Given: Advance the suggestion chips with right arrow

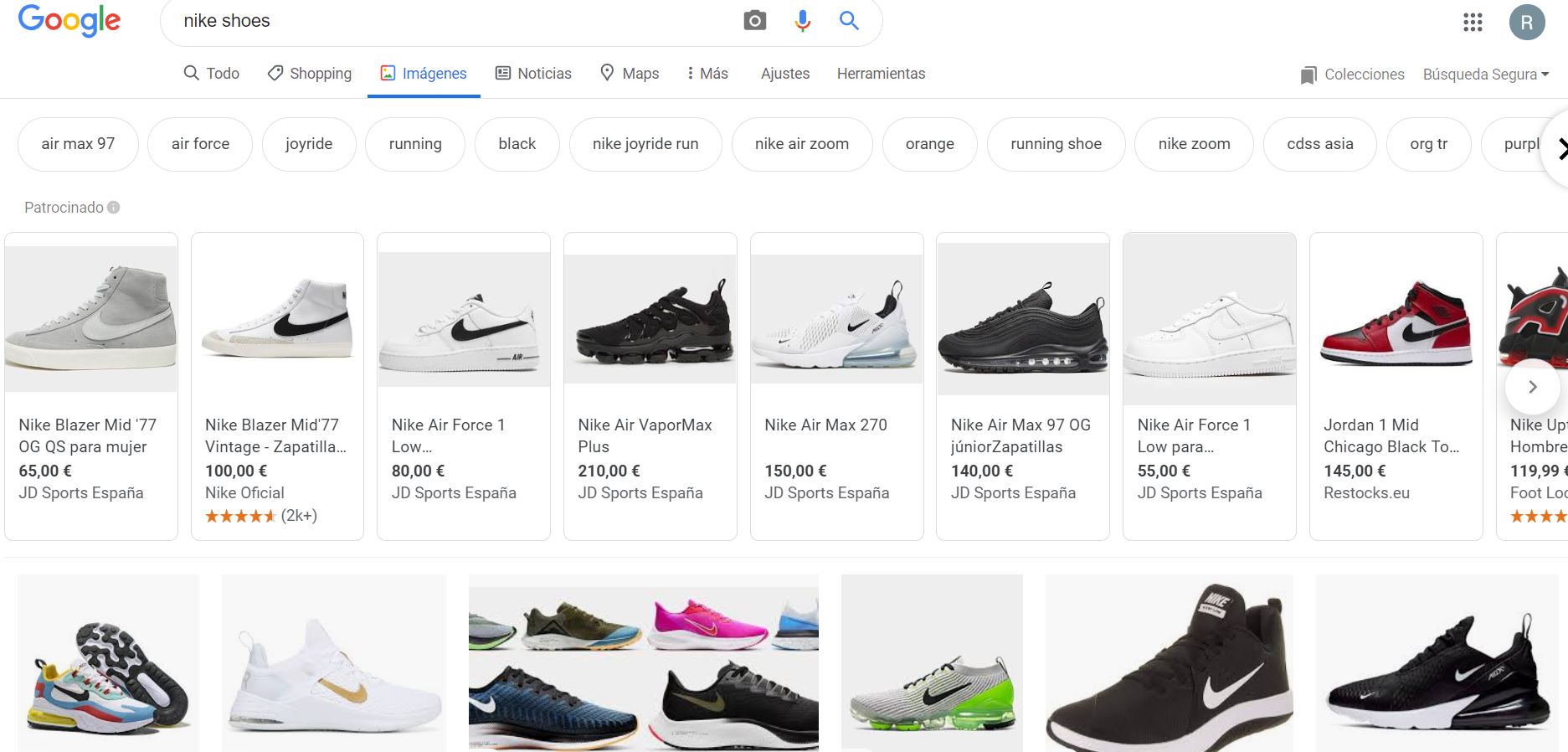Looking at the screenshot, I should [x=1559, y=148].
